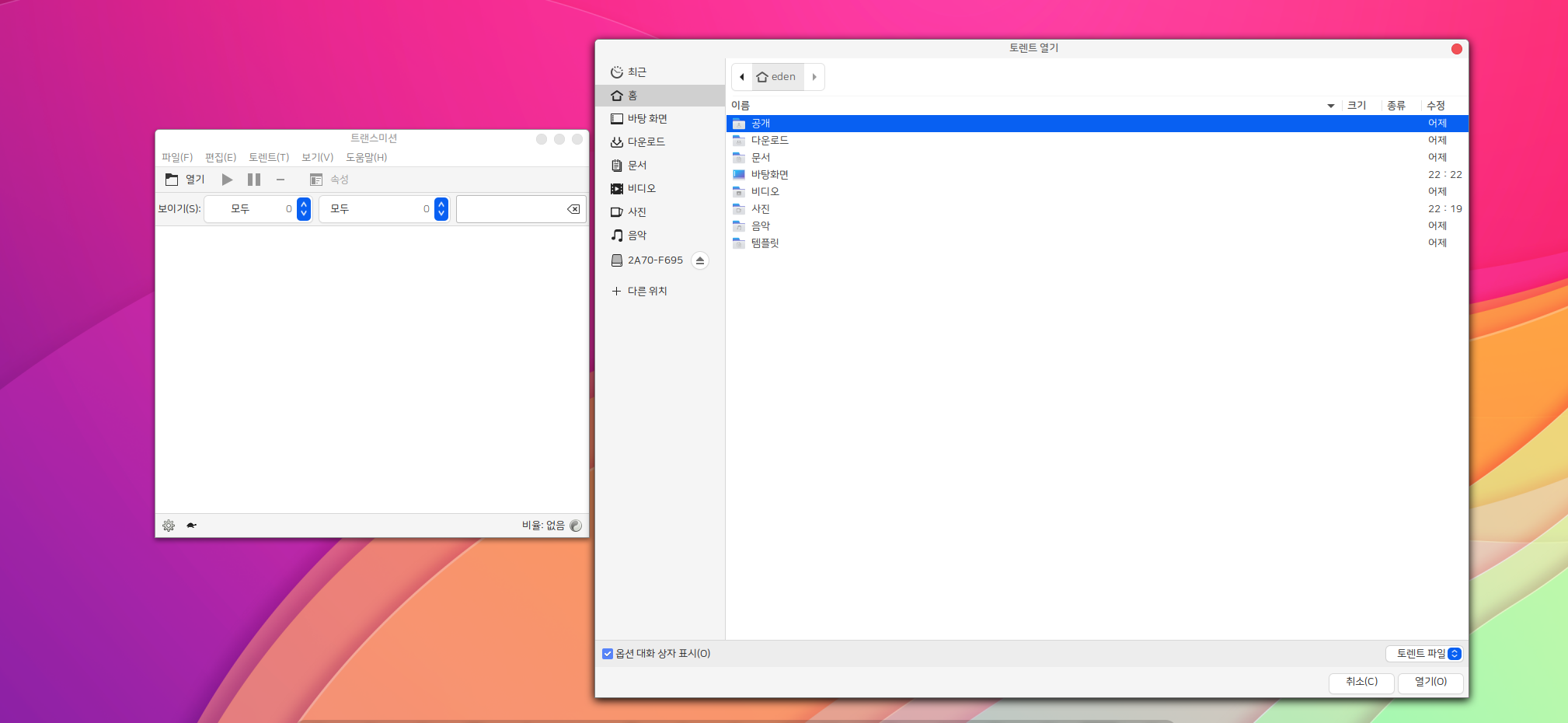Expand the second 모두 tracker filter dropdown
Image resolution: width=1568 pixels, height=723 pixels.
point(441,209)
